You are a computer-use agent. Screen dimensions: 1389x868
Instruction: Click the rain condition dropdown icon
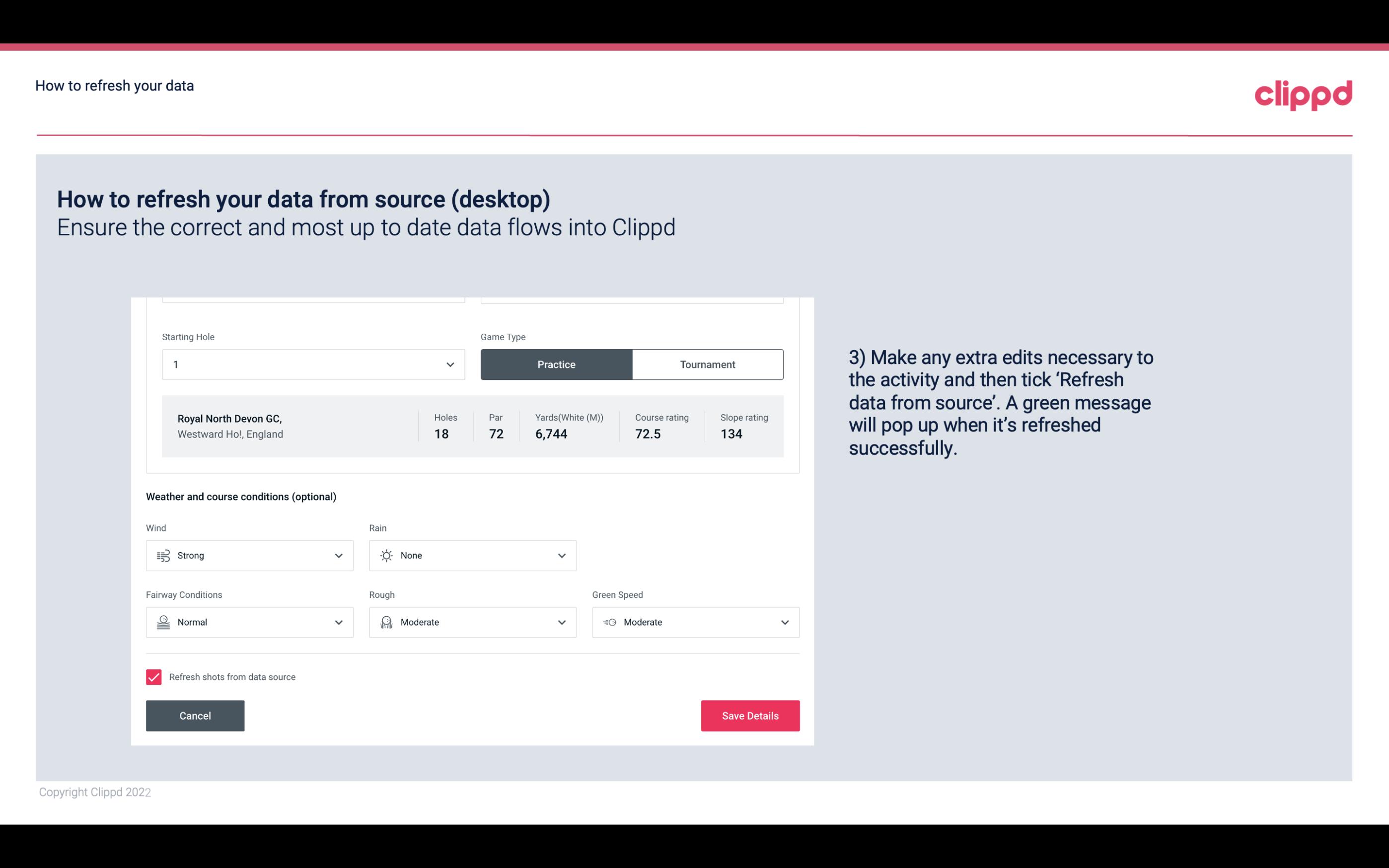561,555
